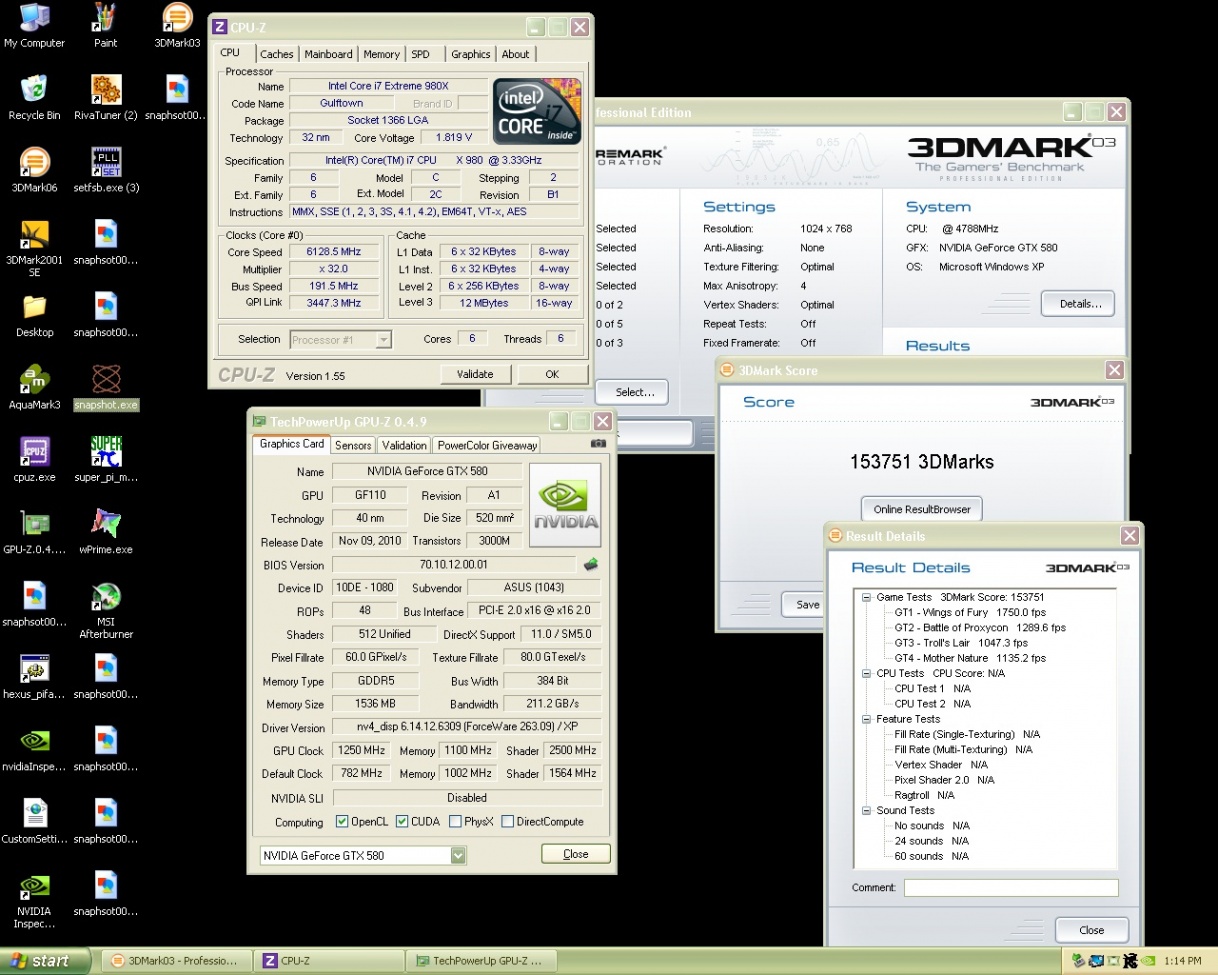This screenshot has height=975, width=1218.
Task: Click the Online ResultBrowser button
Action: point(921,509)
